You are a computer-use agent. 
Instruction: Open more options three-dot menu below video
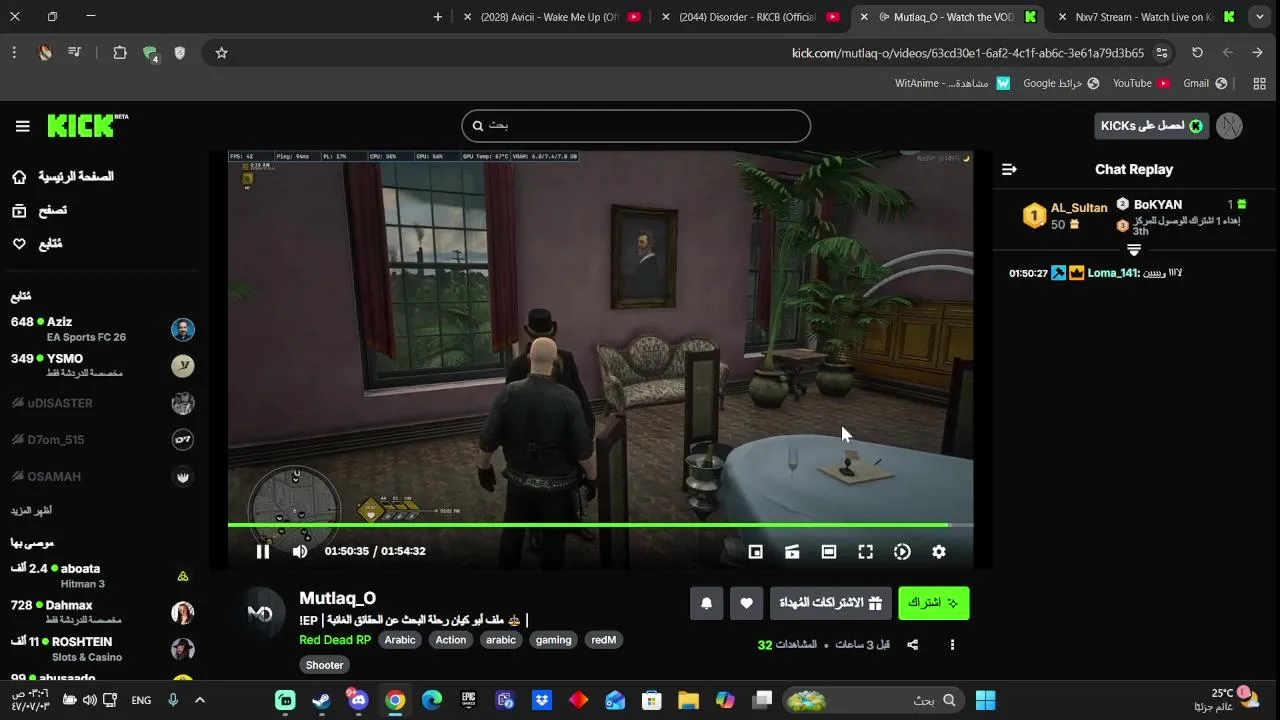pyautogui.click(x=952, y=645)
